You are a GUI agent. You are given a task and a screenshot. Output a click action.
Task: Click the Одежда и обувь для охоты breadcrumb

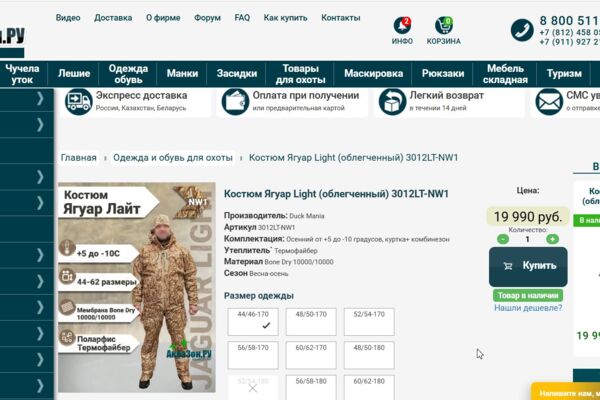173,158
